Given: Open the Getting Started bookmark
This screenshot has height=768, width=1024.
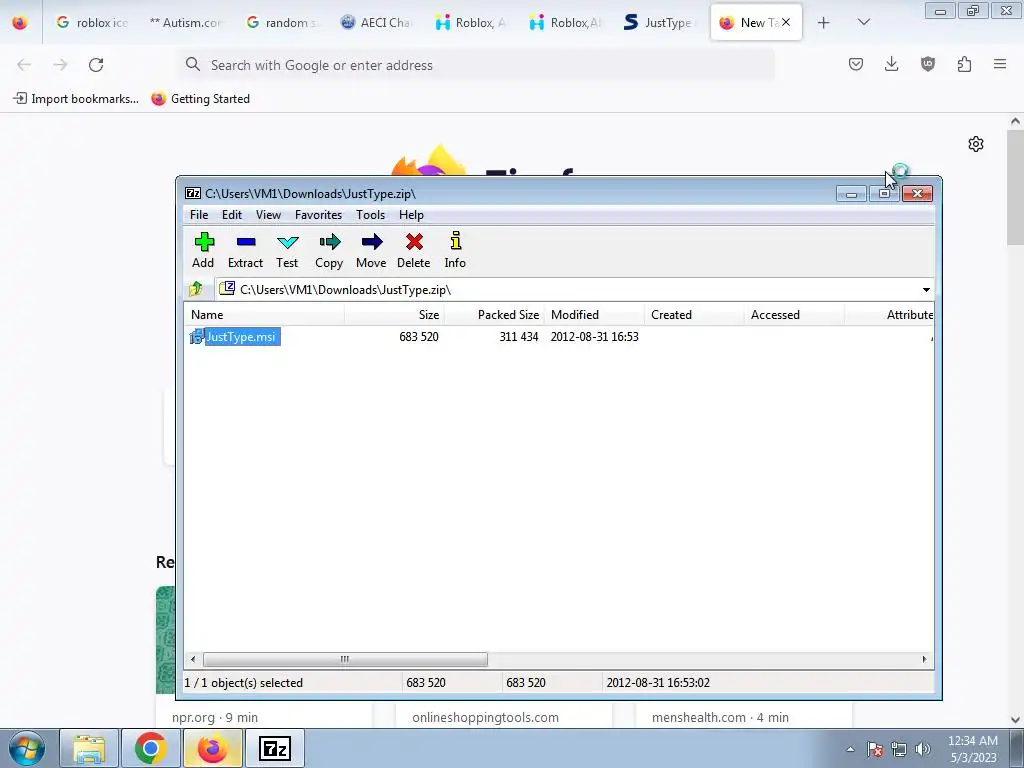Looking at the screenshot, I should pyautogui.click(x=200, y=99).
